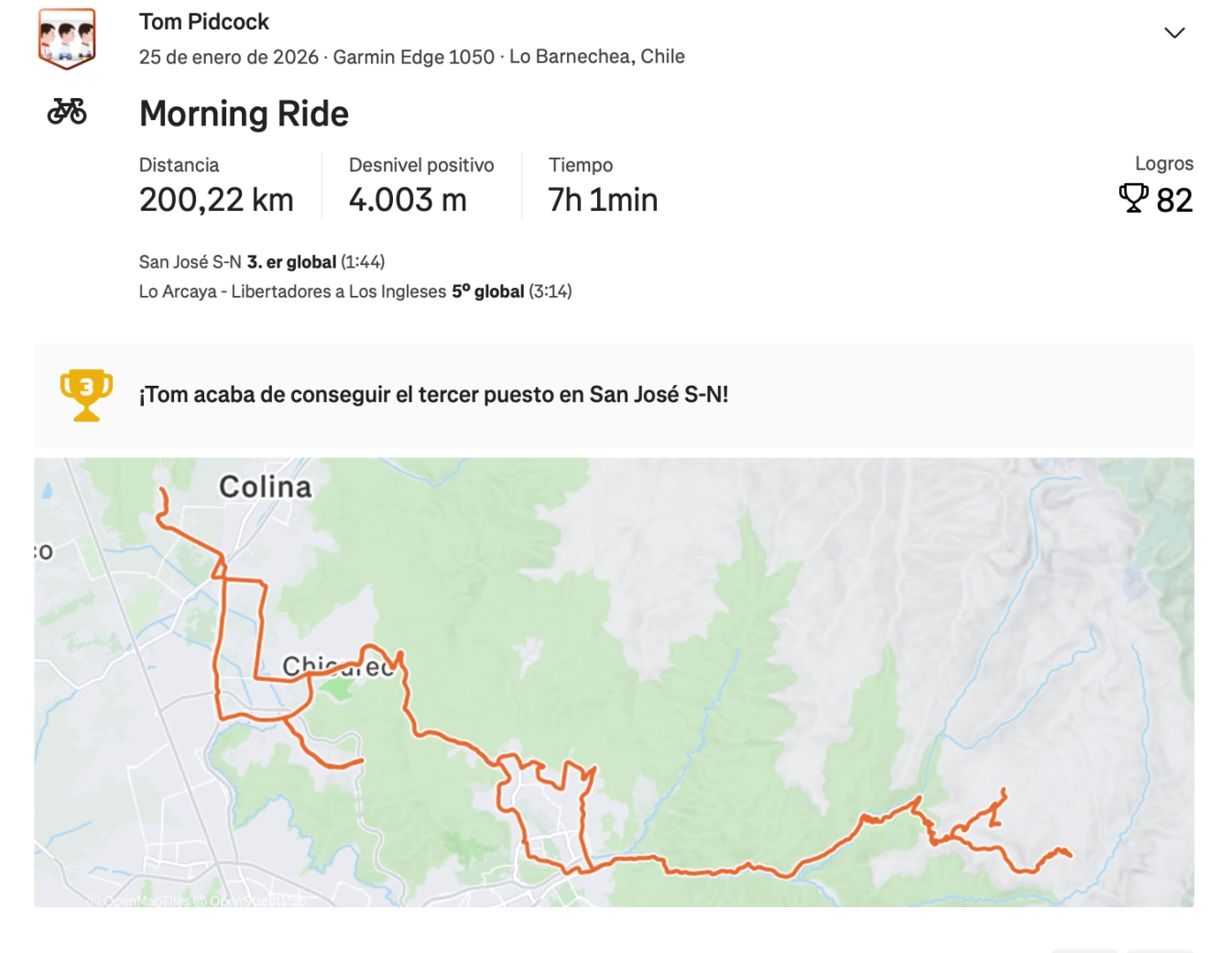Click the Distancia value 200,22 km
Image resolution: width=1232 pixels, height=953 pixels.
[x=216, y=199]
